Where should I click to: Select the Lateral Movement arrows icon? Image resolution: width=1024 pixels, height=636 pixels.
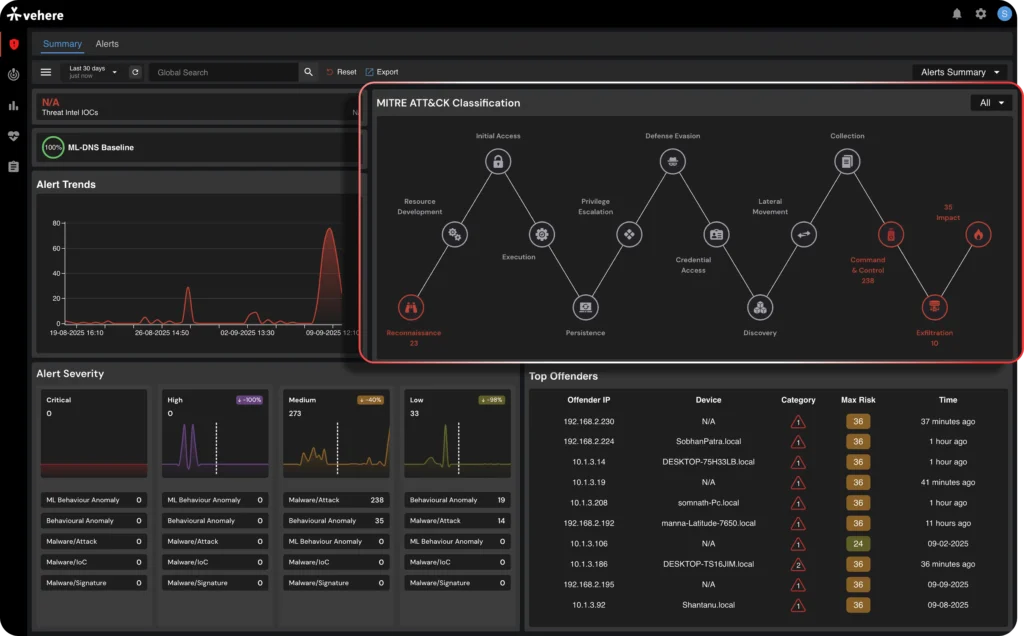pyautogui.click(x=803, y=234)
